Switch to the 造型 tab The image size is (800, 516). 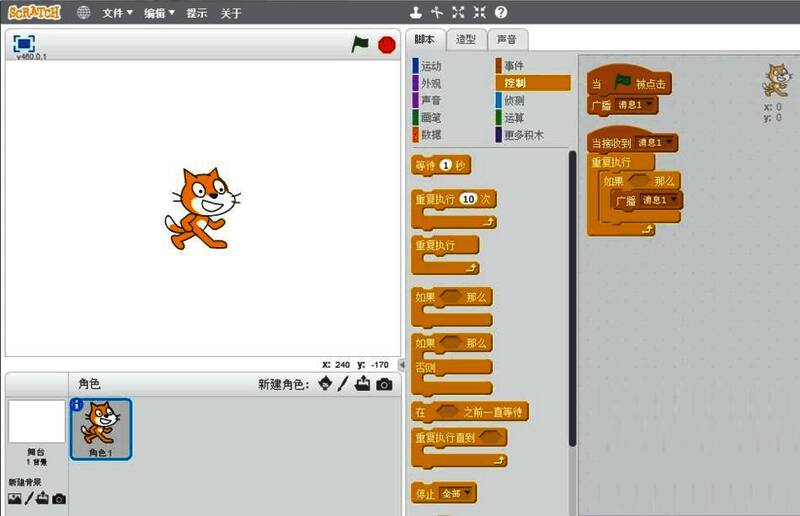[x=466, y=40]
